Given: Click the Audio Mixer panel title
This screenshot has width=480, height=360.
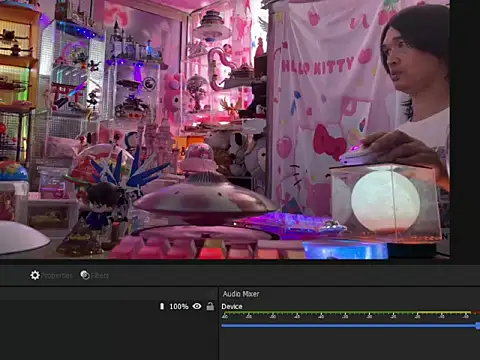Looking at the screenshot, I should [241, 294].
